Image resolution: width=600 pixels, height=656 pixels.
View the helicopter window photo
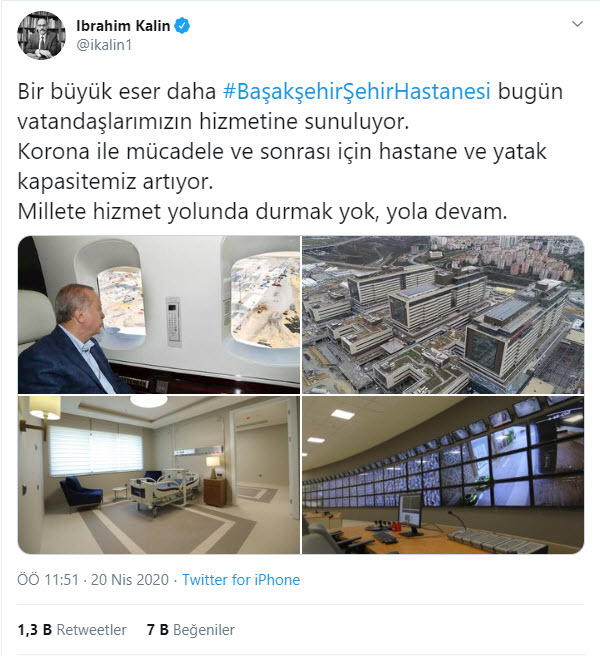[x=159, y=315]
